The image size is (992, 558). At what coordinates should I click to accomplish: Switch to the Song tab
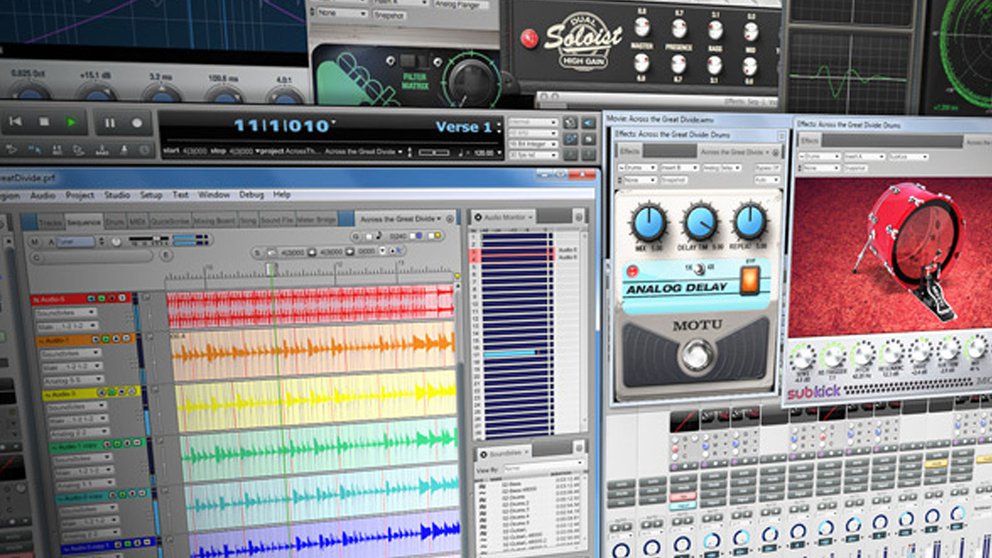[x=248, y=220]
